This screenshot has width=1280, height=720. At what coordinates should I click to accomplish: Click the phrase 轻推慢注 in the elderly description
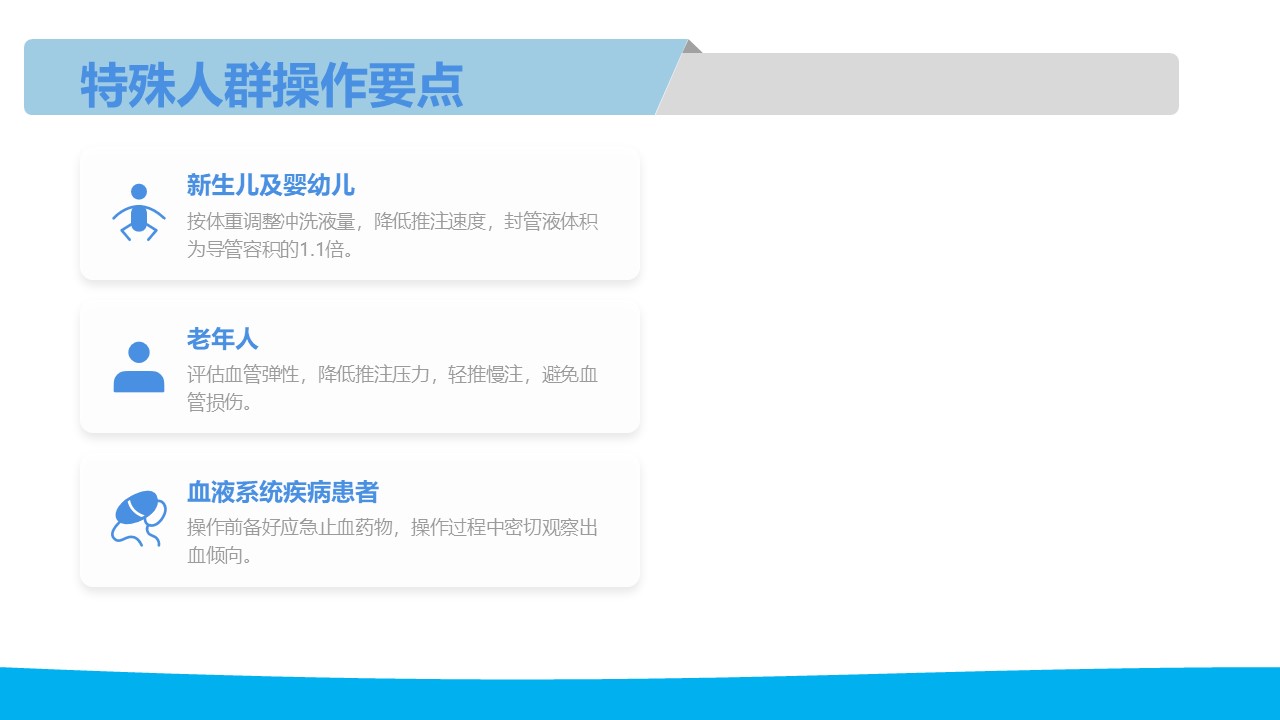[x=485, y=375]
